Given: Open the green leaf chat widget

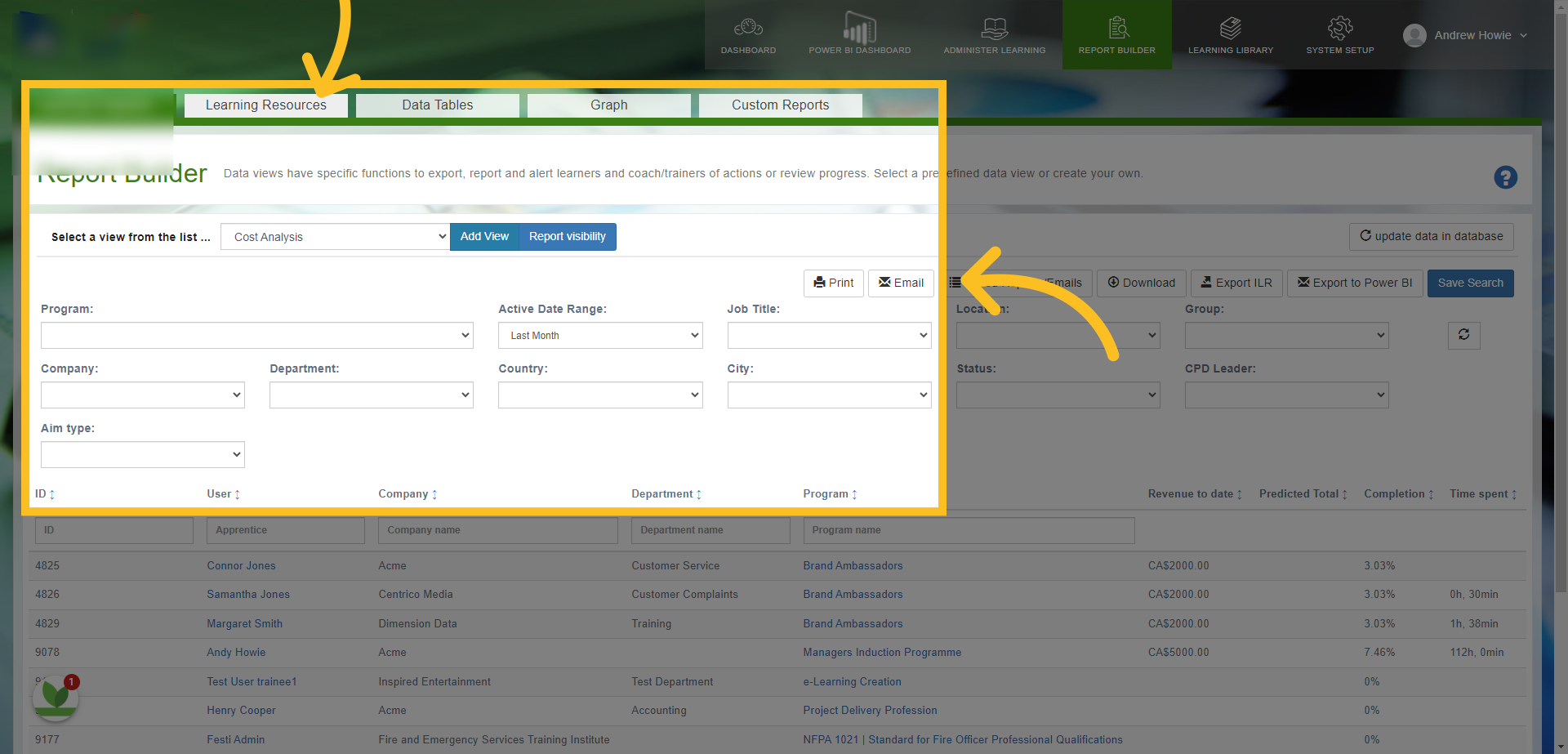Looking at the screenshot, I should pyautogui.click(x=56, y=697).
